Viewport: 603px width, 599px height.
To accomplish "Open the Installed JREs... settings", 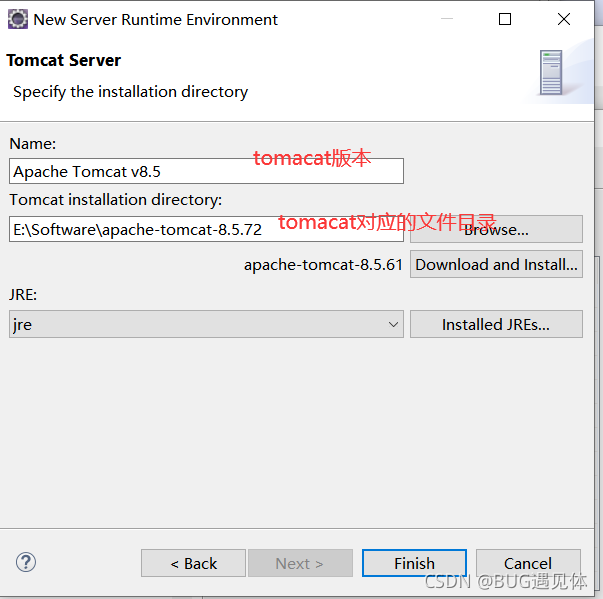I will (496, 324).
